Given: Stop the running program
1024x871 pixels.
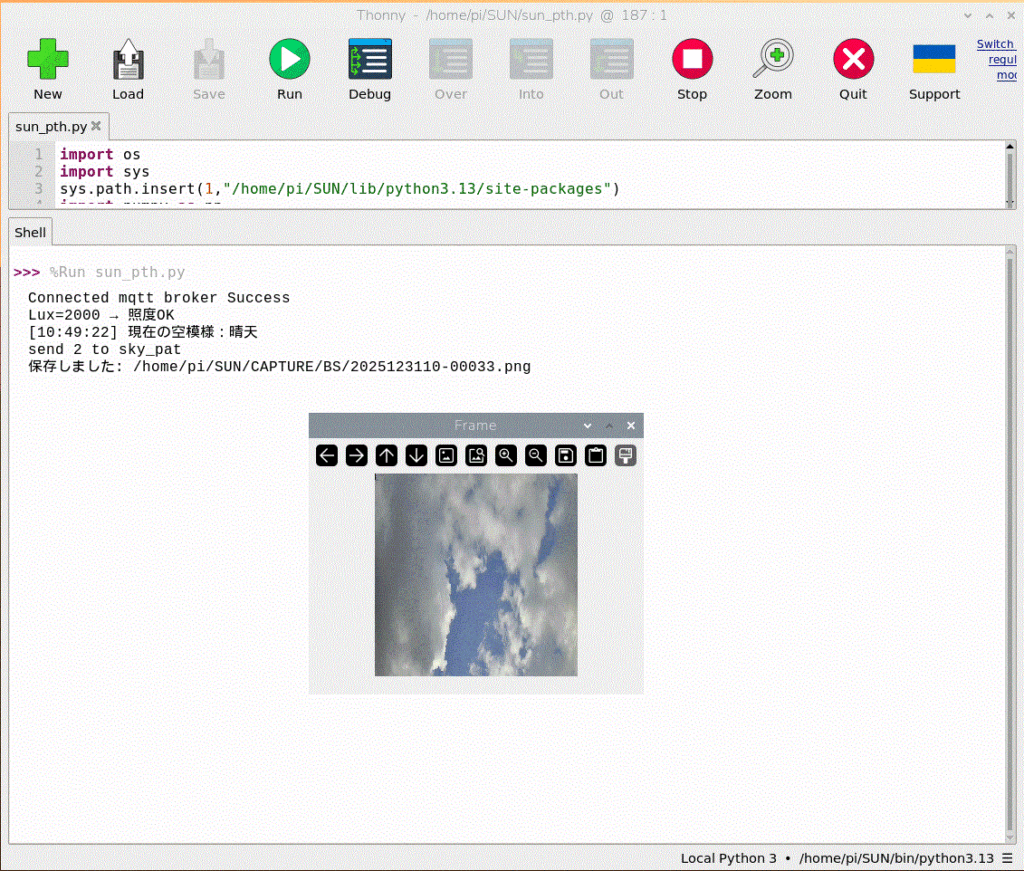Looking at the screenshot, I should point(691,60).
